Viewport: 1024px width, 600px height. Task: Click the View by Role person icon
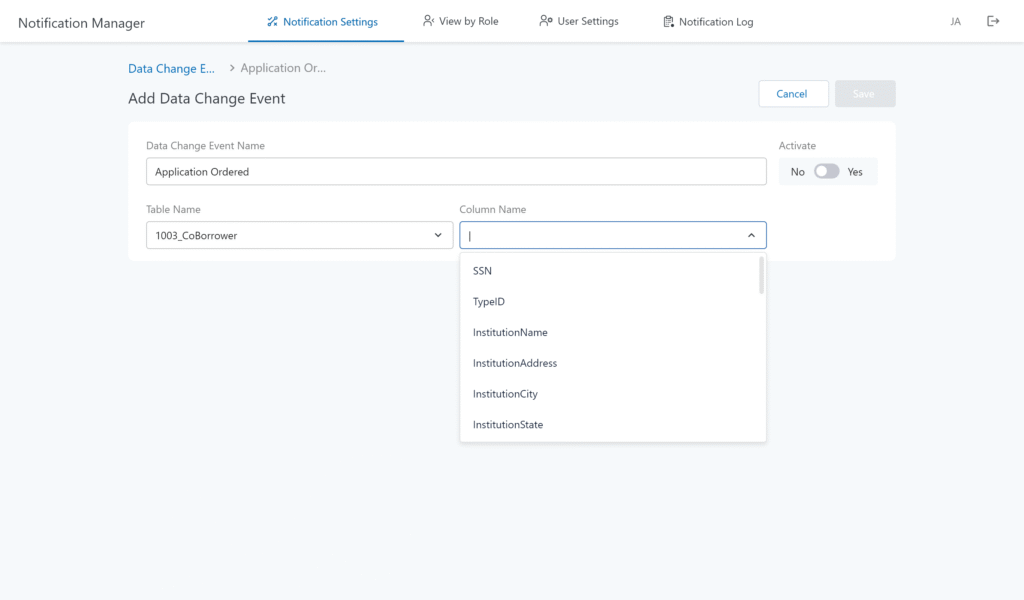428,21
